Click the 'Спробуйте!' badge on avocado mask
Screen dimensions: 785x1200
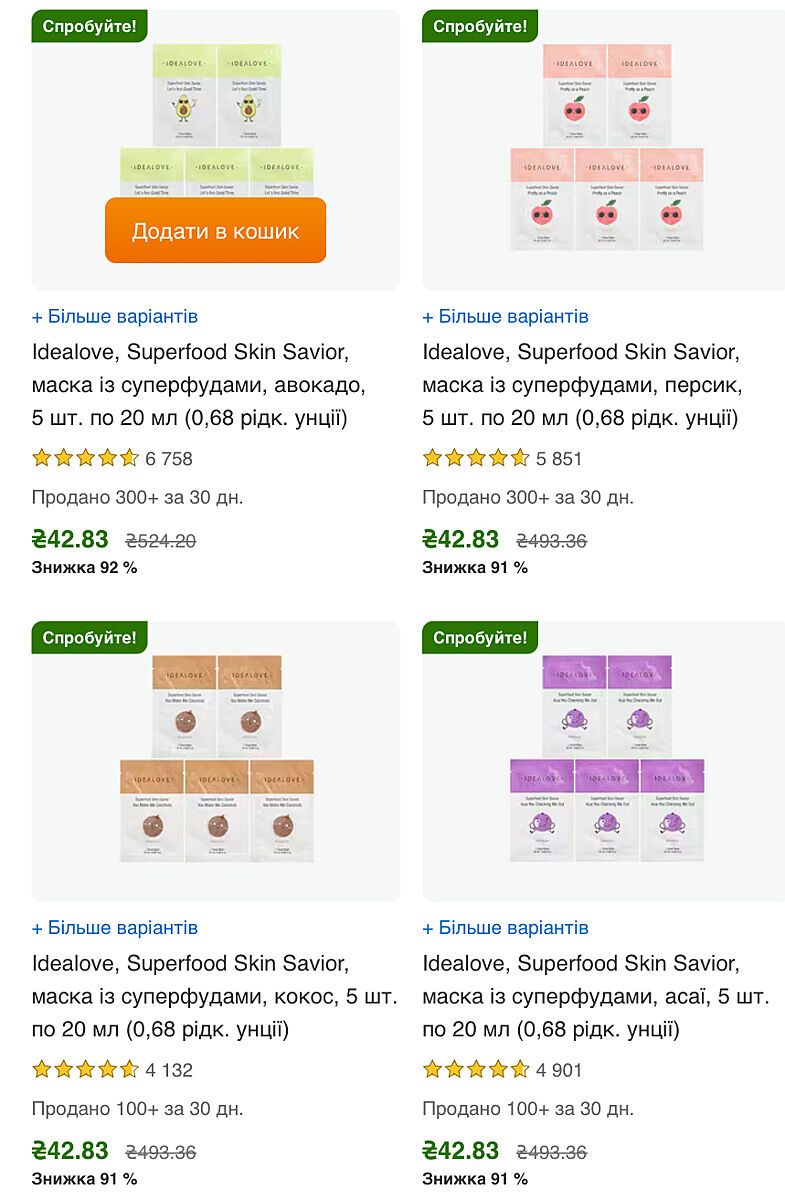coord(89,26)
